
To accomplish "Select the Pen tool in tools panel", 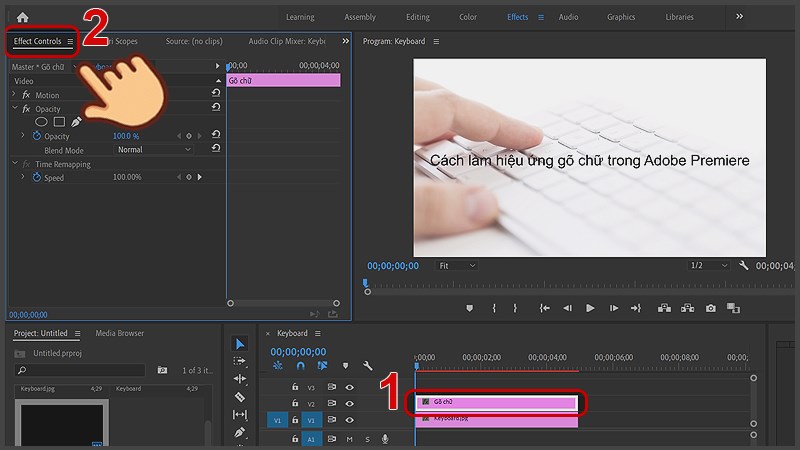I will (x=240, y=433).
